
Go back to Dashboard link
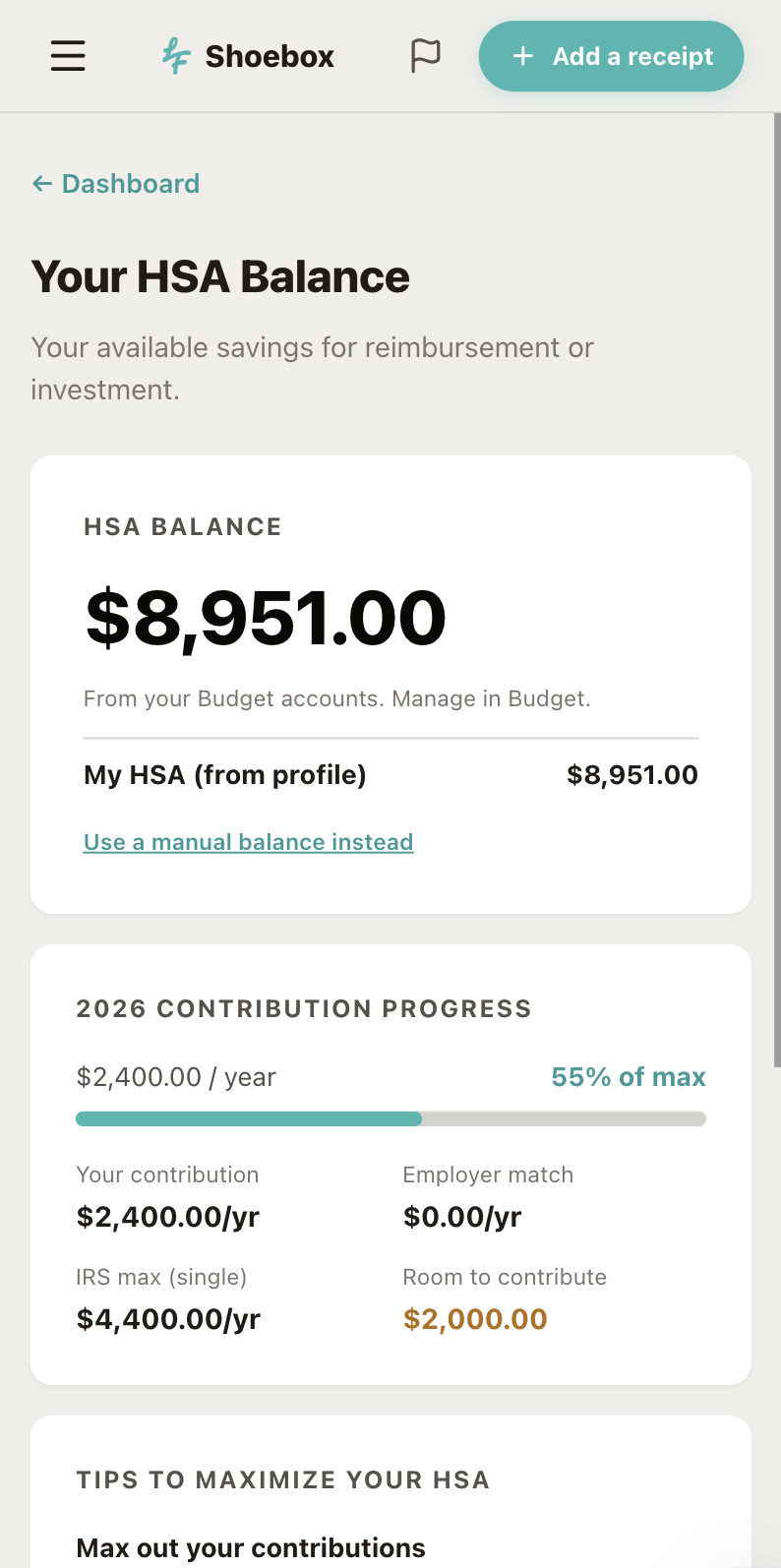click(x=116, y=184)
